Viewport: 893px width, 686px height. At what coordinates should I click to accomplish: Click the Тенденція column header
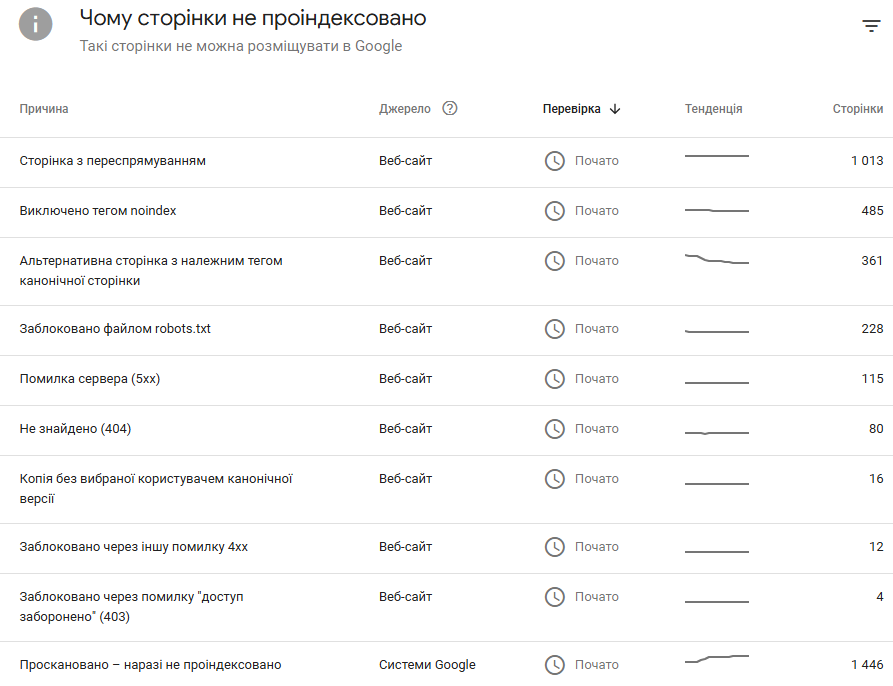pos(713,109)
